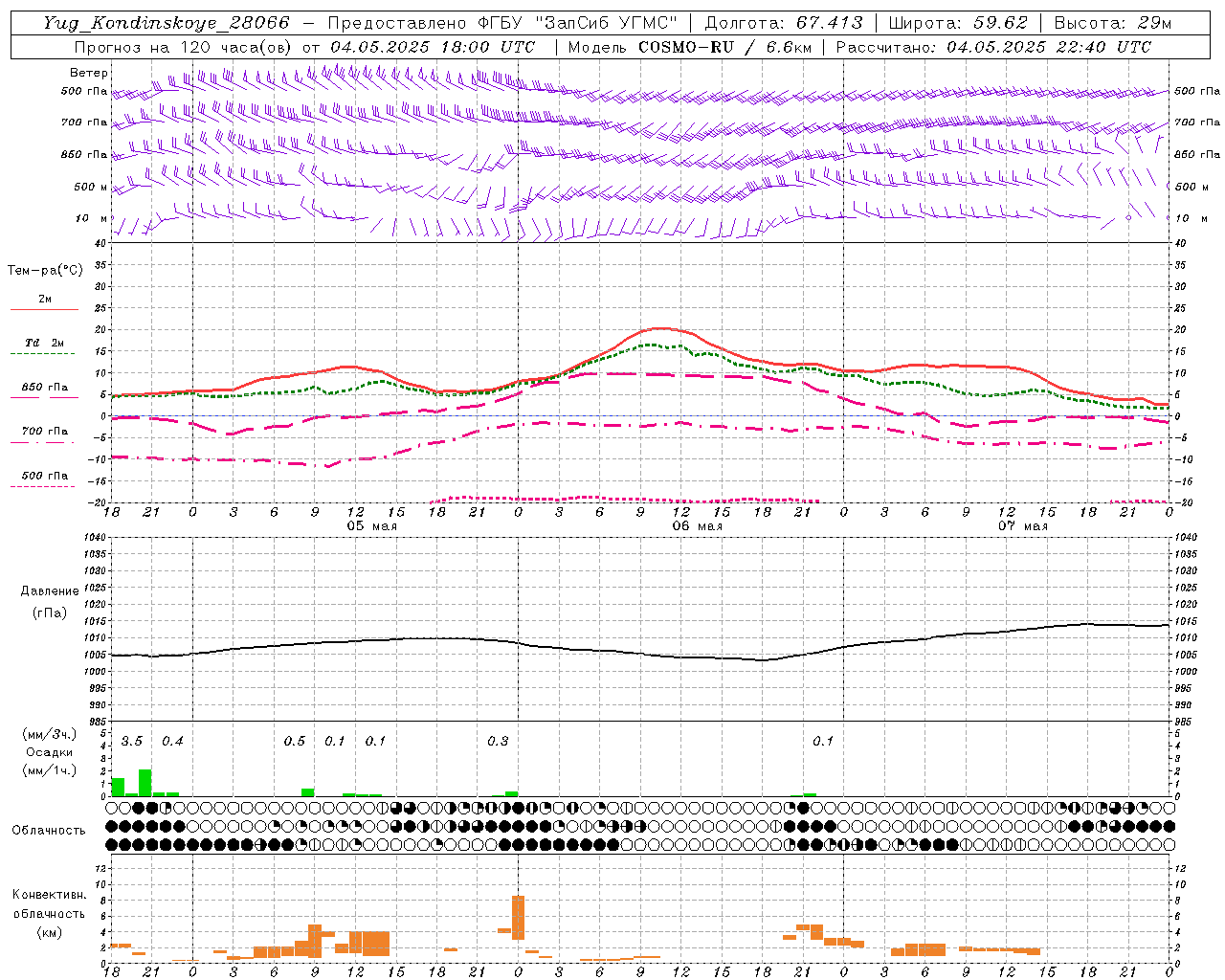Click the station title Yug_Kondinskoye_28066
This screenshot has width=1225, height=980.
[x=167, y=23]
